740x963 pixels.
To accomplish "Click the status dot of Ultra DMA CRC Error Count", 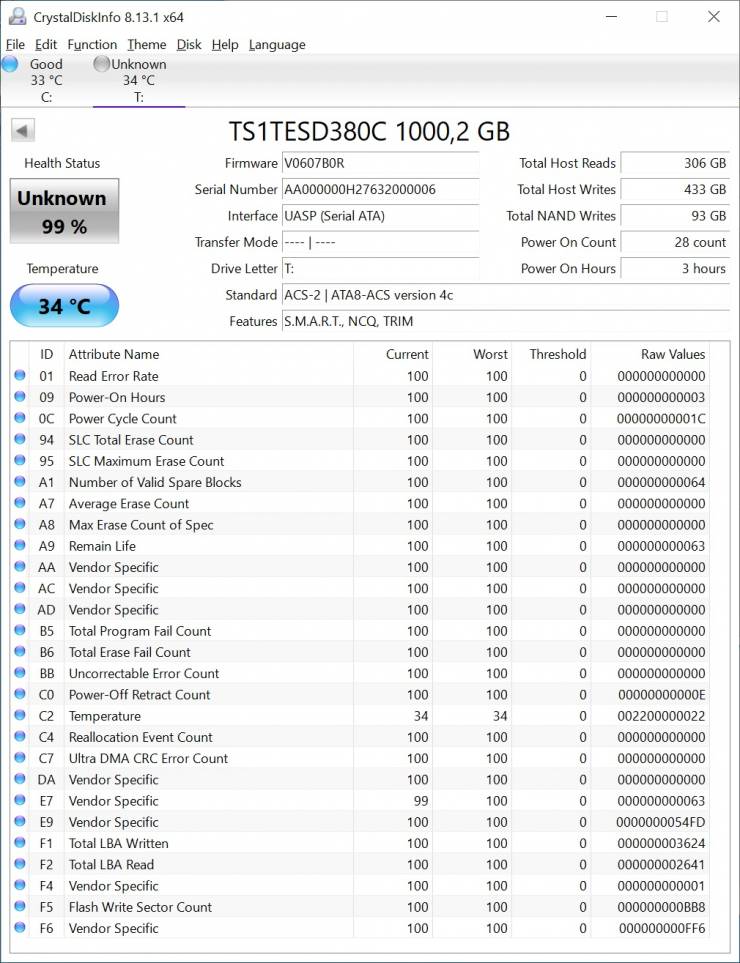I will (x=20, y=757).
